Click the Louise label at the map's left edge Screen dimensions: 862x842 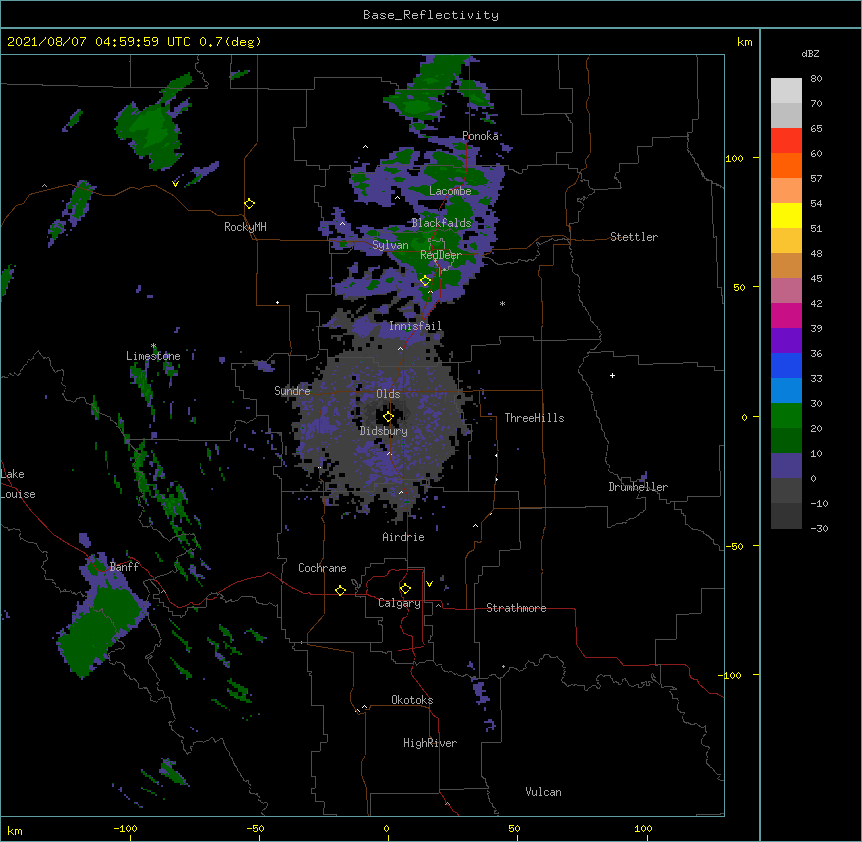[18, 494]
